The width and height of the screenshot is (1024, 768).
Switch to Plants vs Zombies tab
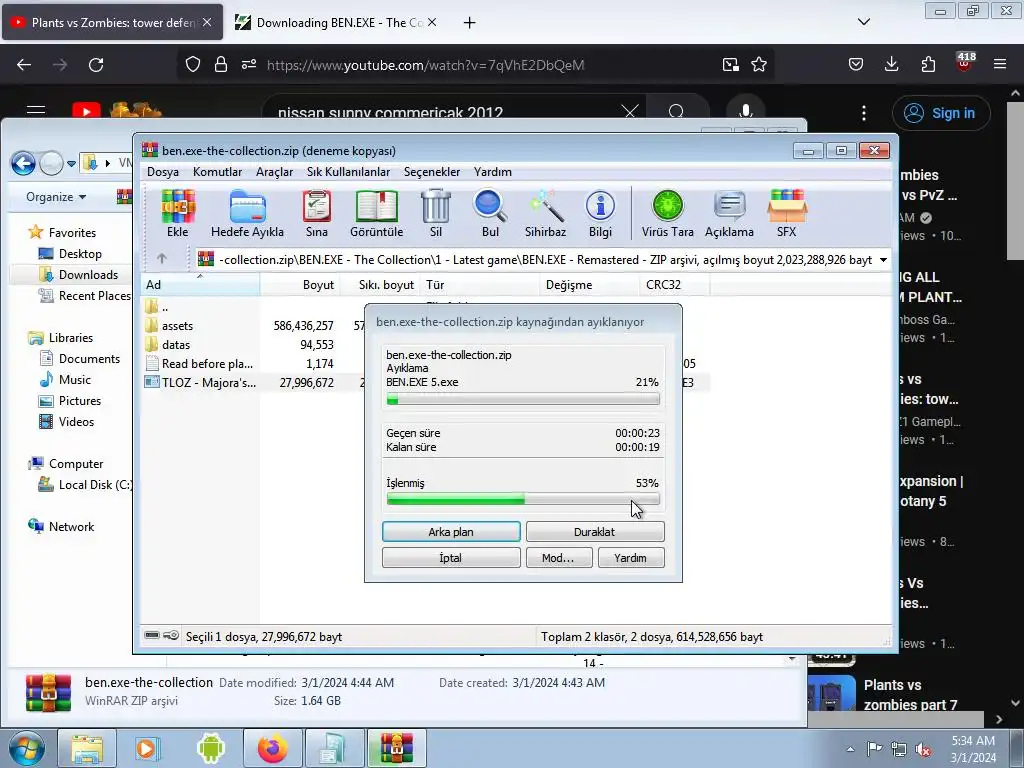point(112,22)
